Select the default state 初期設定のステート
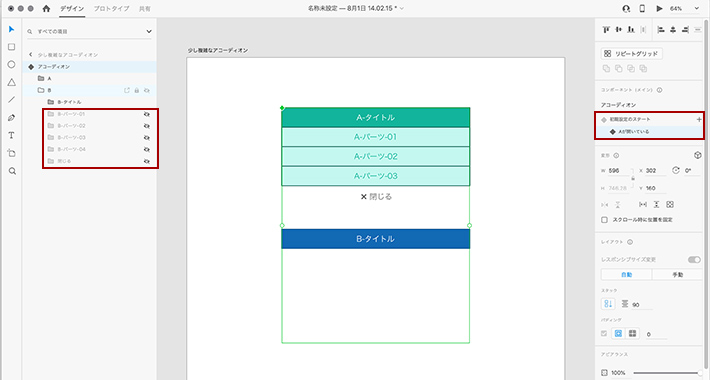Image resolution: width=710 pixels, height=380 pixels. (x=630, y=120)
